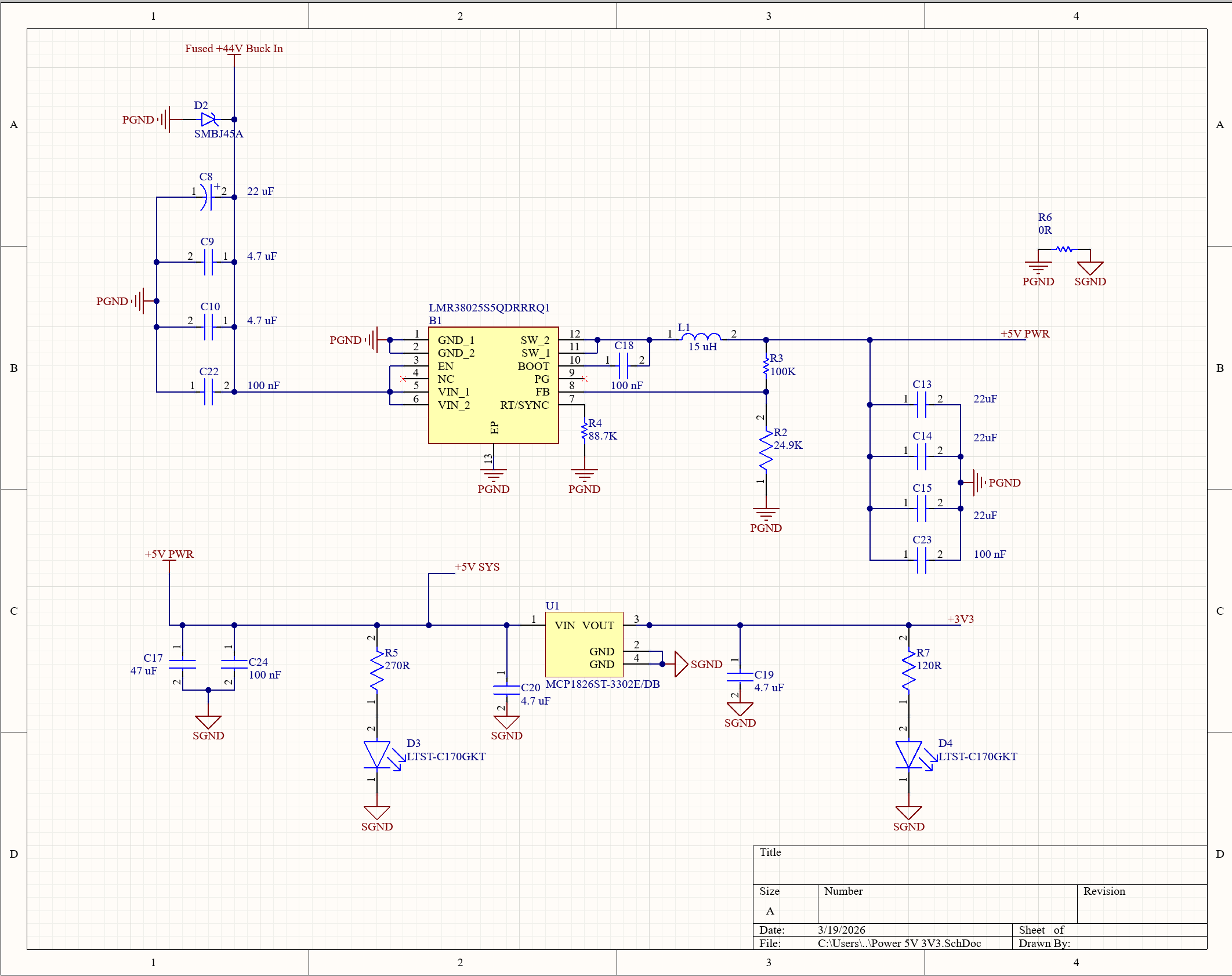Image resolution: width=1232 pixels, height=976 pixels.
Task: Select polarized capacitor C8 22 uF
Action: 207,197
